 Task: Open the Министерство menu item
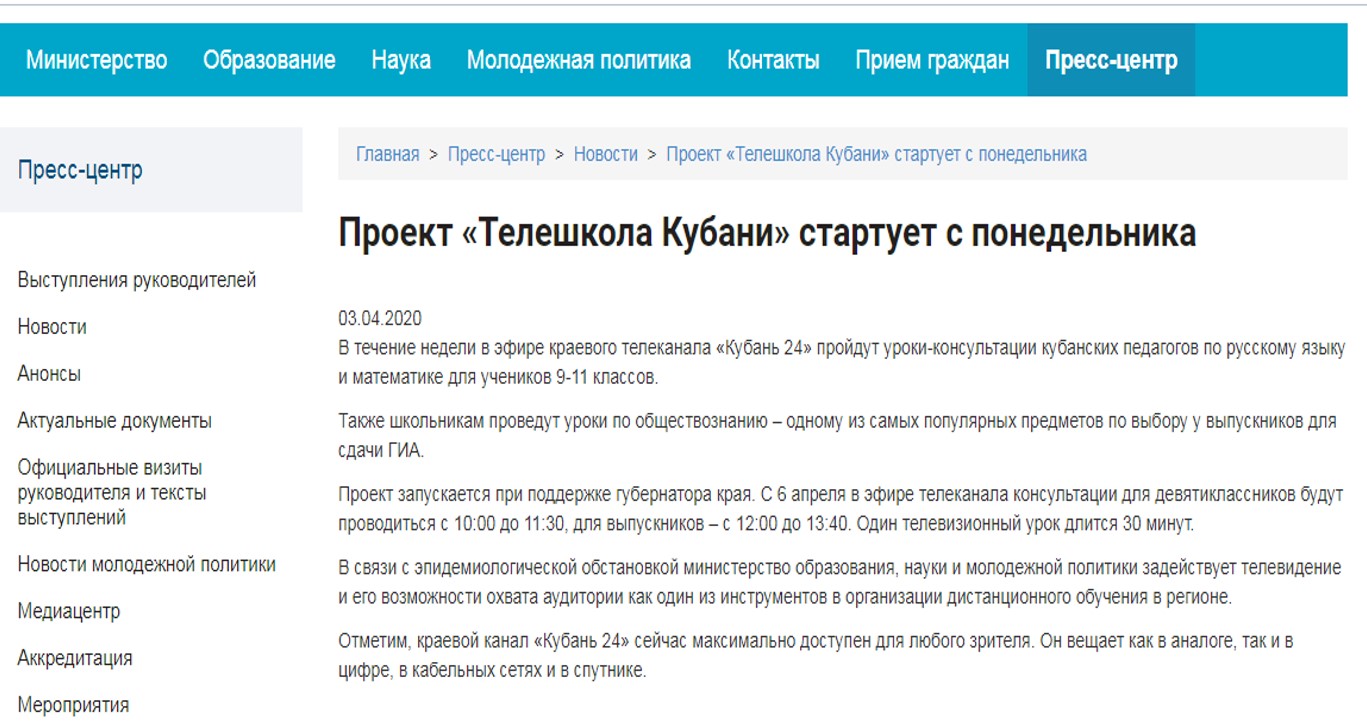click(x=97, y=60)
